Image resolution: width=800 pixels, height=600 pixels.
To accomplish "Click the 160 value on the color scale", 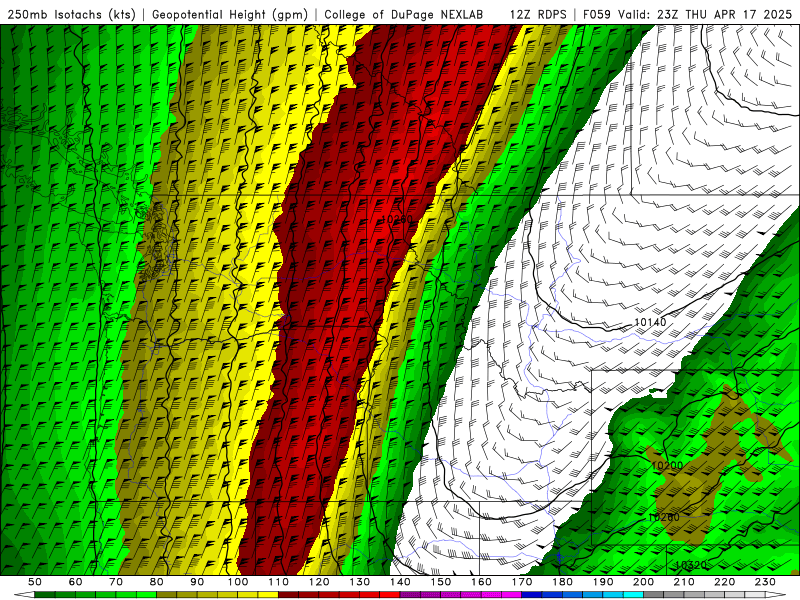I will [482, 582].
